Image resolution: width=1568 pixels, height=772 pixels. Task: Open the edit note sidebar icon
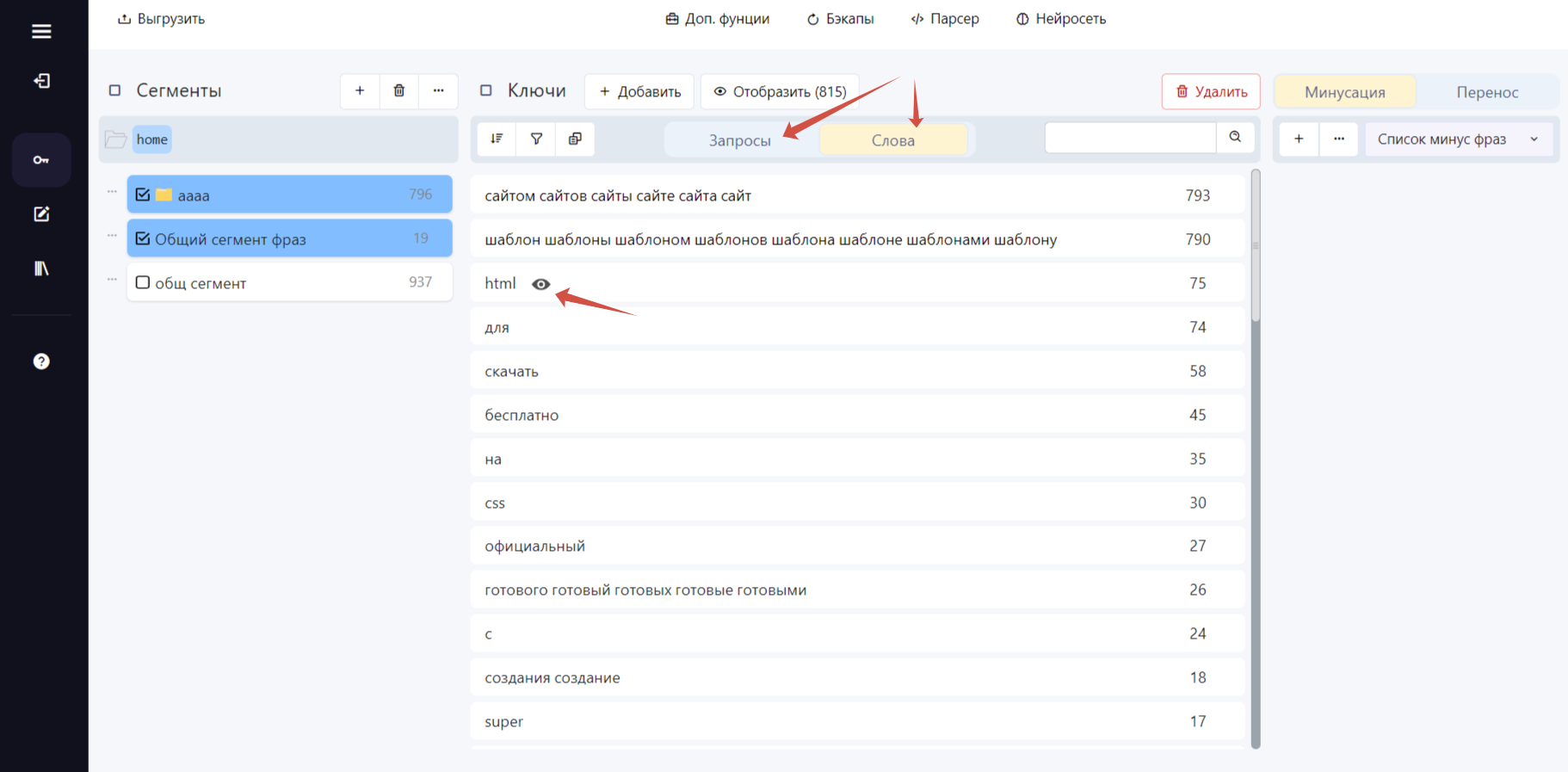(41, 214)
